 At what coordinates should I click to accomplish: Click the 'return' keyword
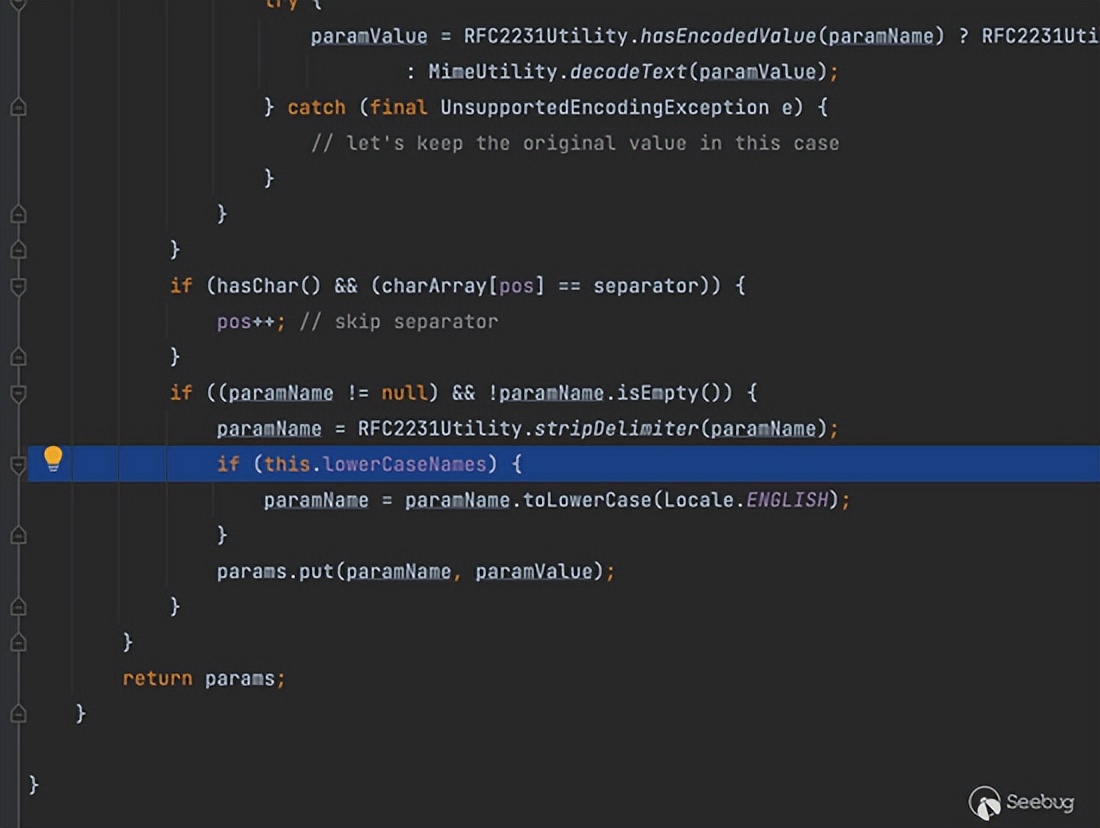157,679
